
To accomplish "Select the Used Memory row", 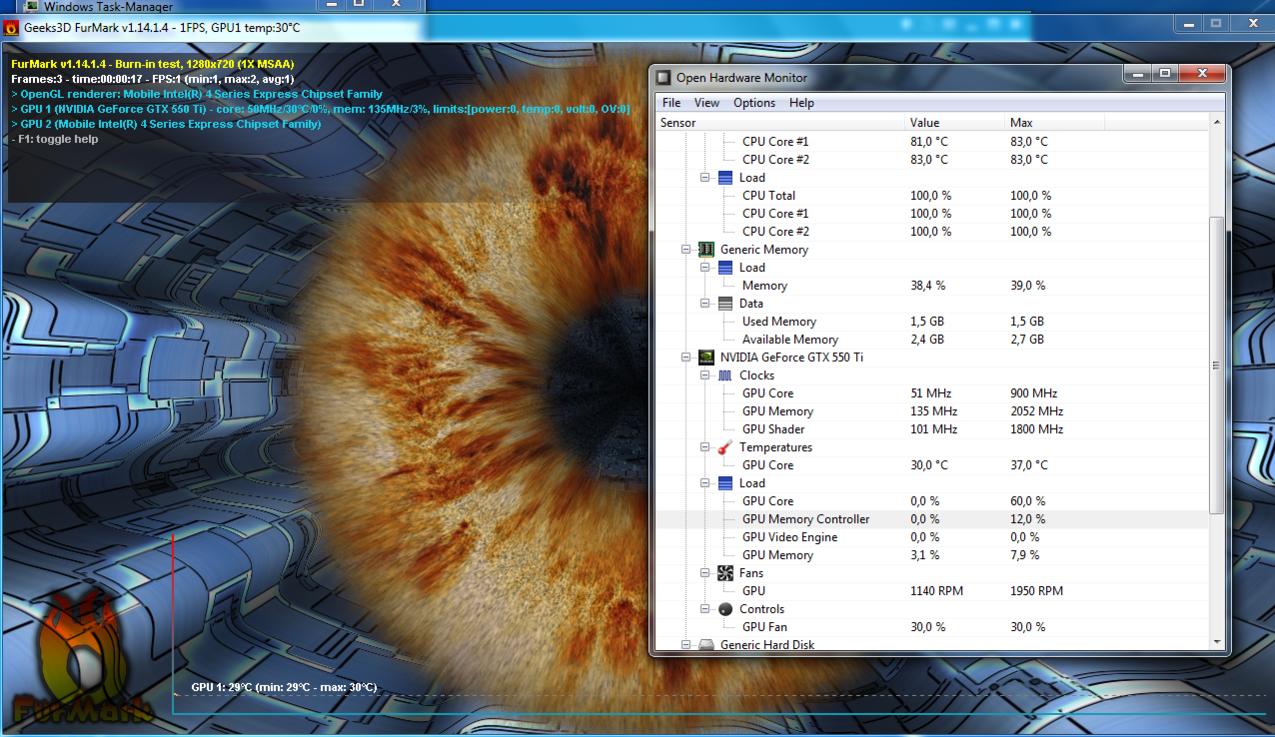I will coord(930,322).
